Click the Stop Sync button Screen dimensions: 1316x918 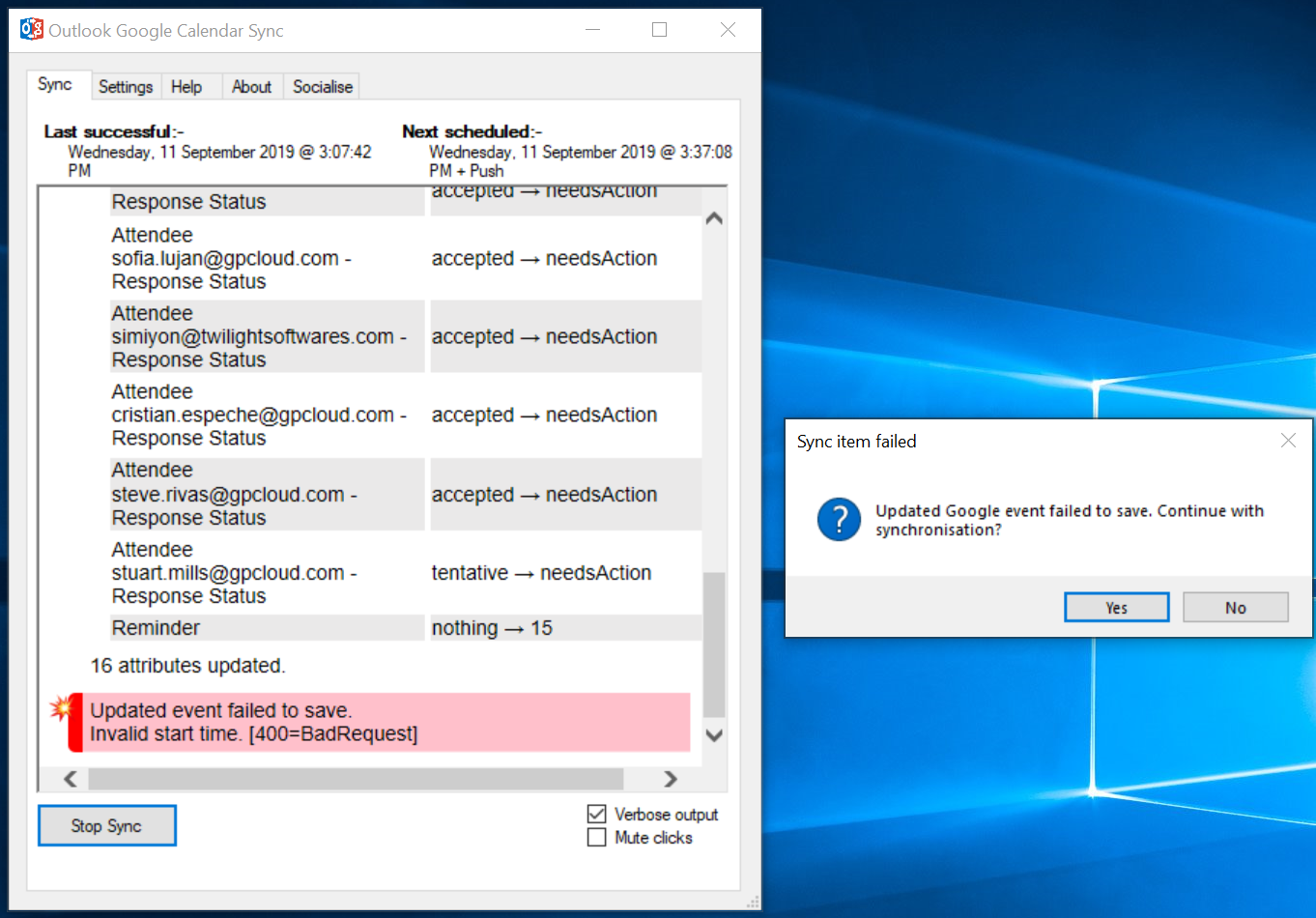[106, 825]
